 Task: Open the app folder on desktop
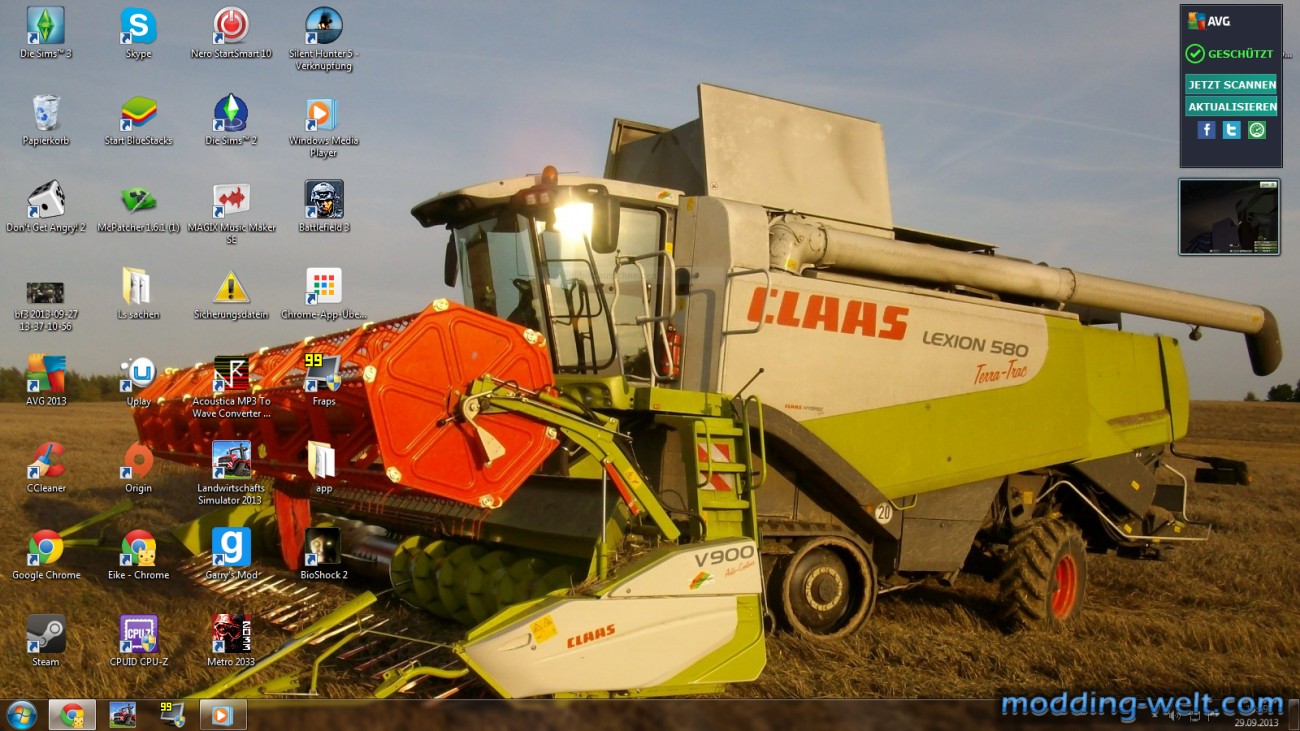tap(323, 467)
